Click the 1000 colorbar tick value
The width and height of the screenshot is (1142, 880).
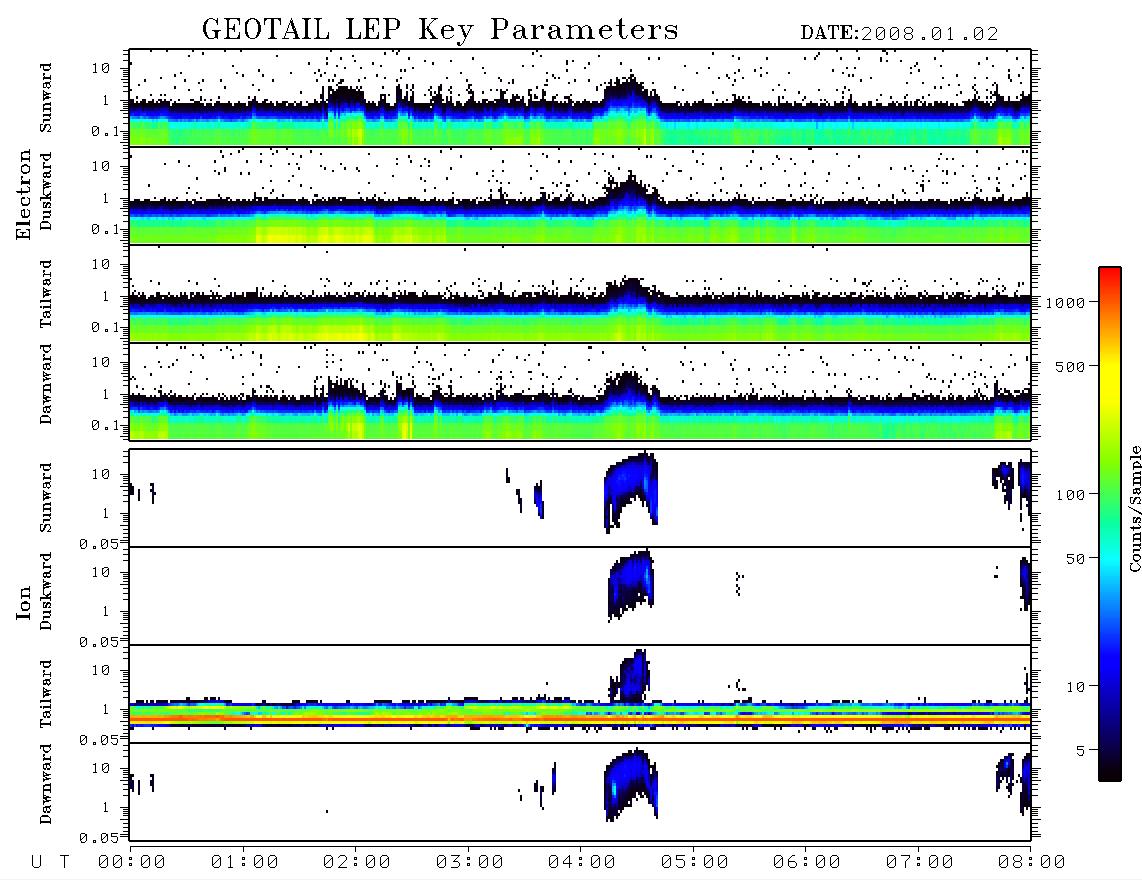pos(1065,303)
